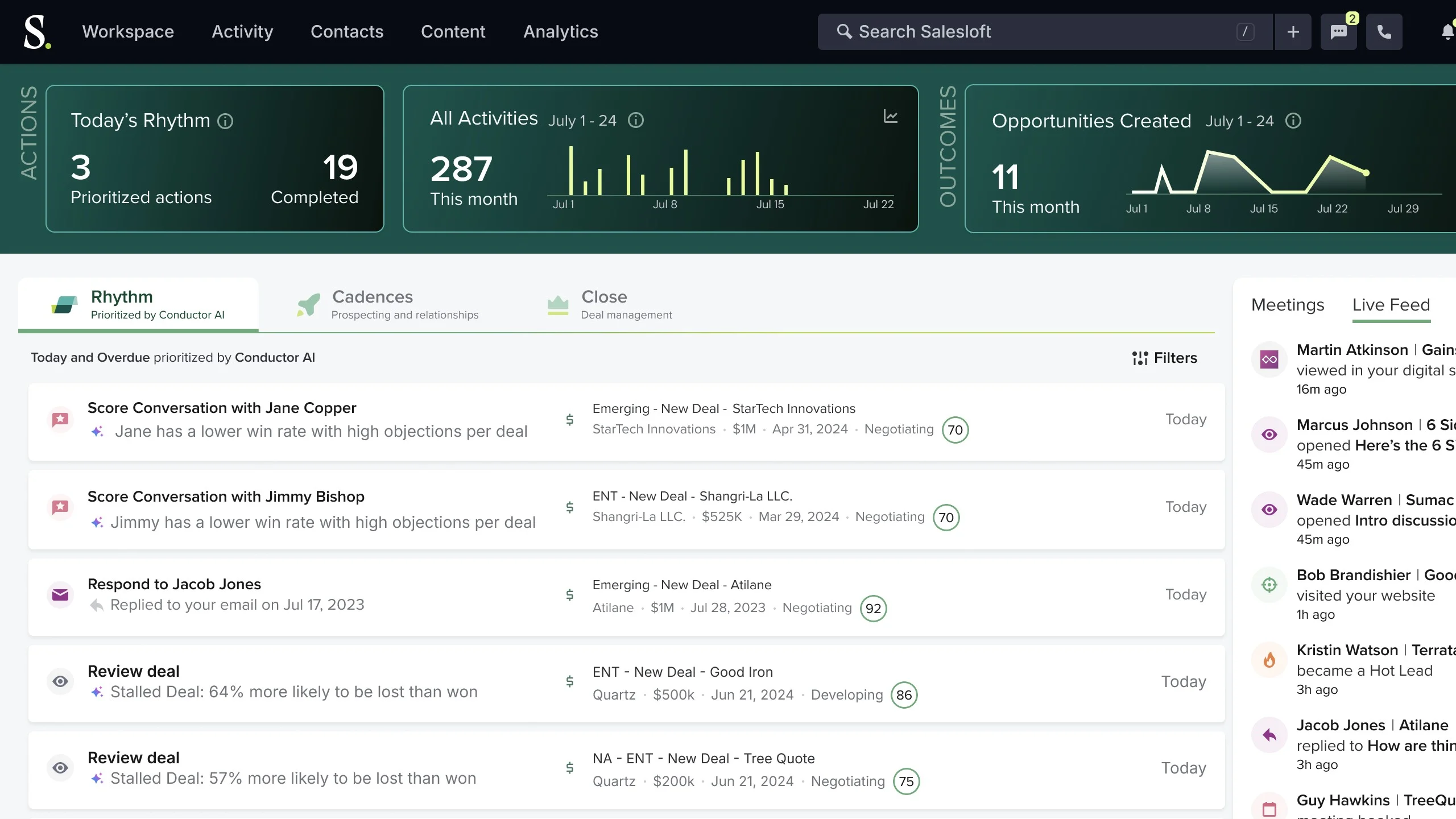Open Score Conversation with Jimmy Bishop
This screenshot has width=1456, height=819.
(226, 497)
